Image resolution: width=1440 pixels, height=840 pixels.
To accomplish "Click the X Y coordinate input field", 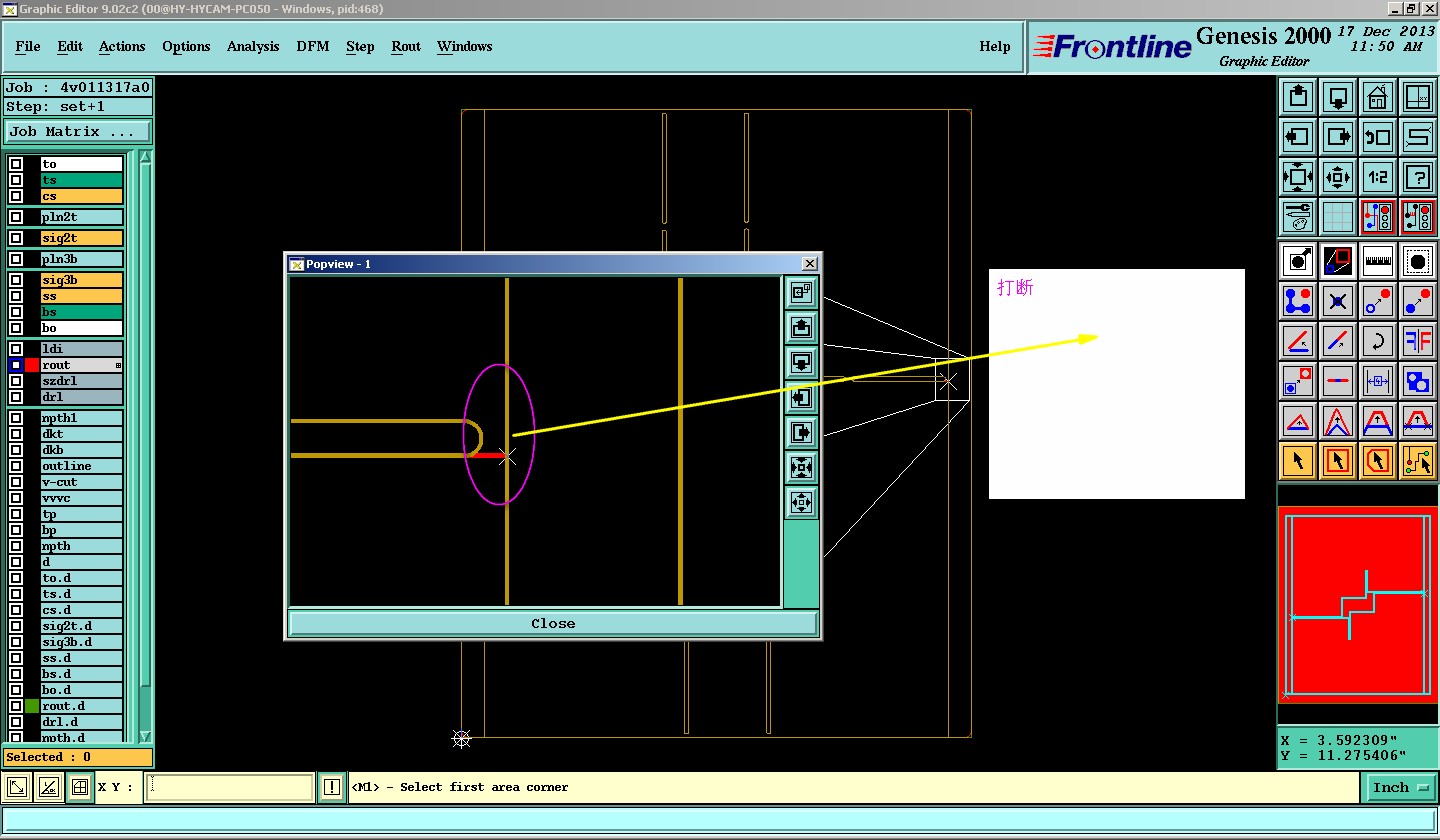I will click(230, 787).
